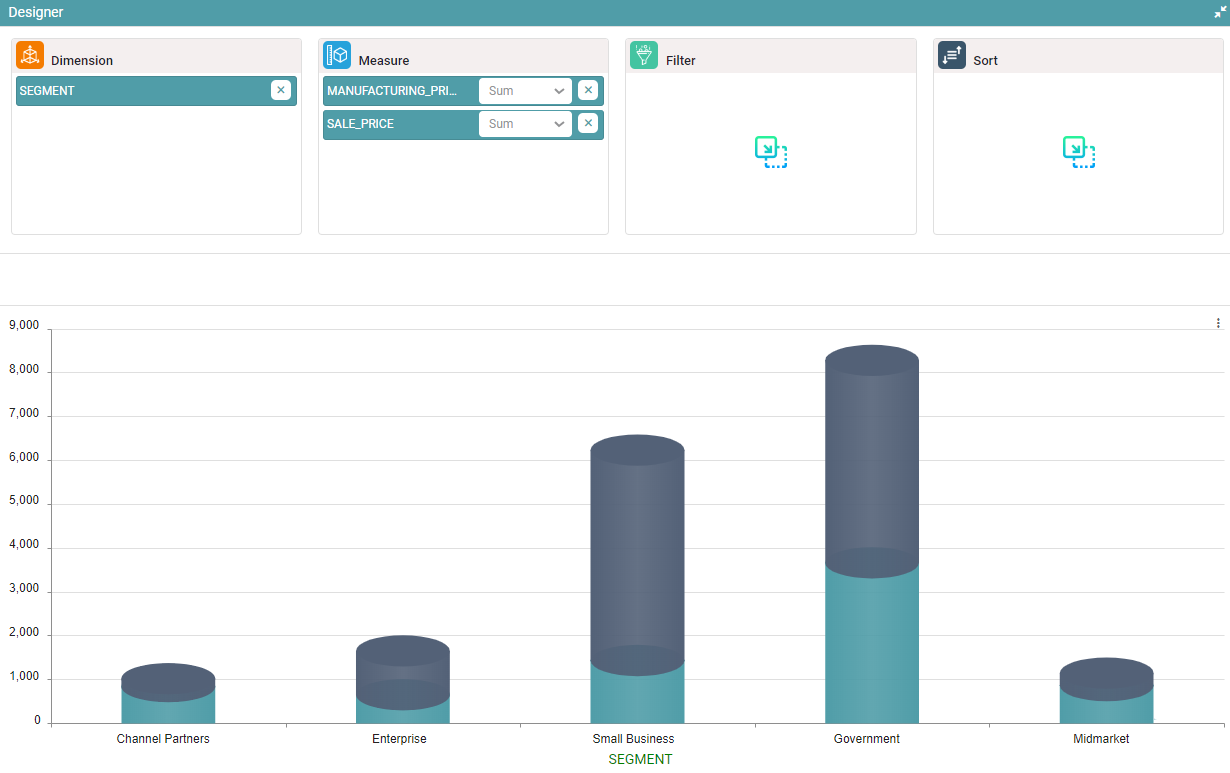Image resolution: width=1230 pixels, height=773 pixels.
Task: Open aggregation dropdown for MANUFACTURING_PRICE
Action: click(525, 91)
